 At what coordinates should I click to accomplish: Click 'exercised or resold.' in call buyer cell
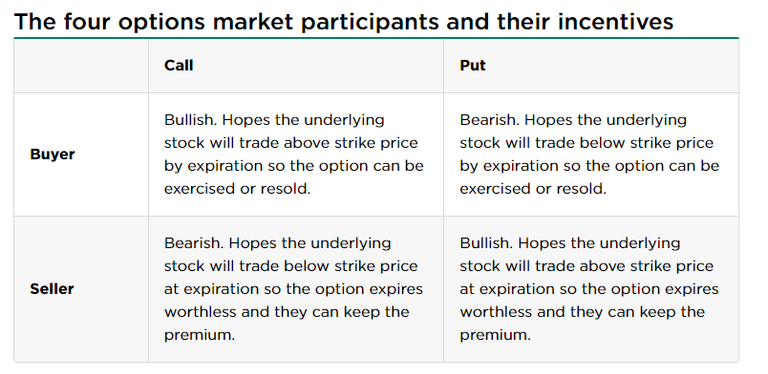tap(238, 188)
